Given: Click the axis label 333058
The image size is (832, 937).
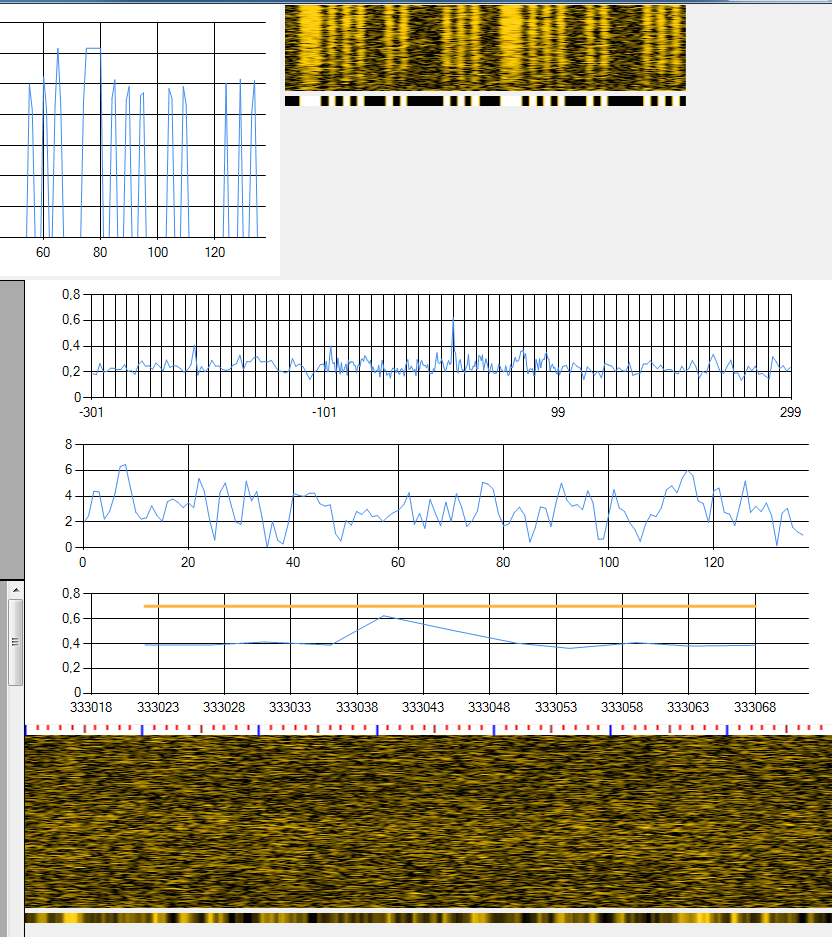Looking at the screenshot, I should (622, 707).
